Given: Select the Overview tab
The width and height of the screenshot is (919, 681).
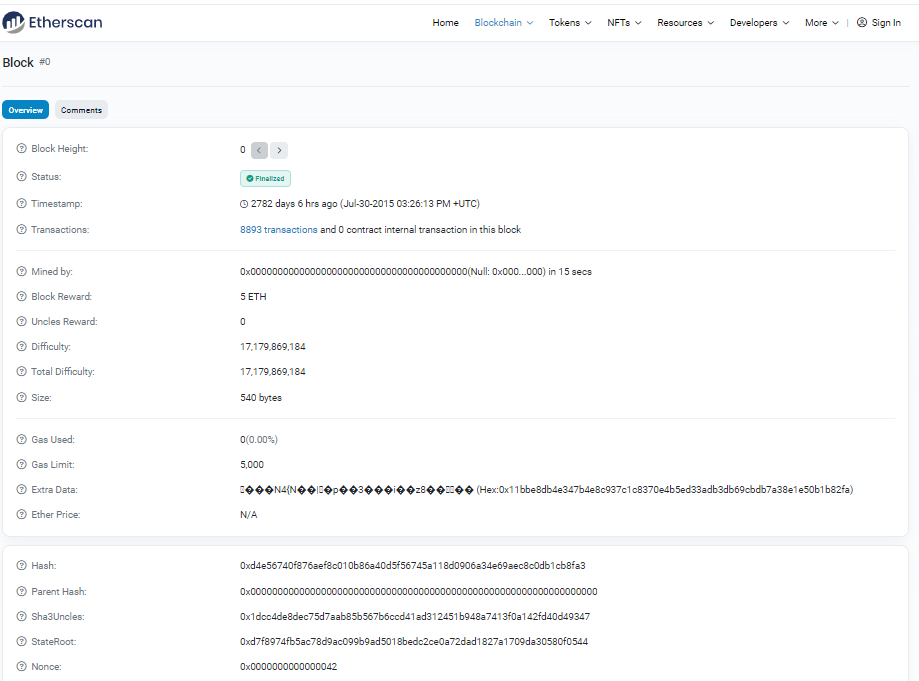Looking at the screenshot, I should pos(26,110).
